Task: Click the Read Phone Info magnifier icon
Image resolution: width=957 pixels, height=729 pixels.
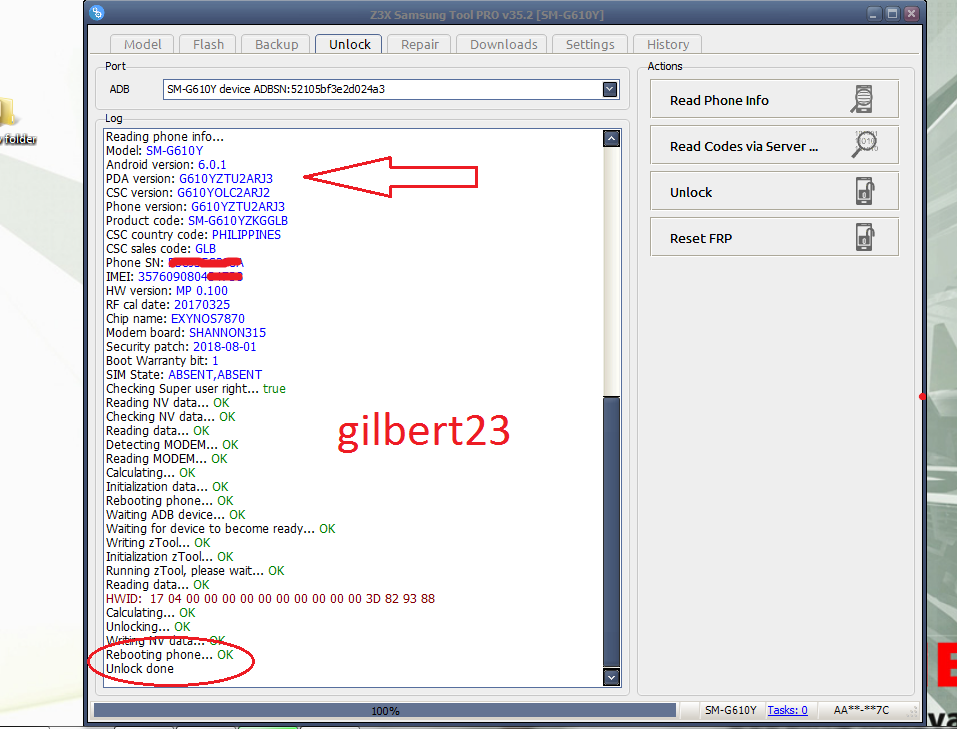Action: click(x=862, y=99)
